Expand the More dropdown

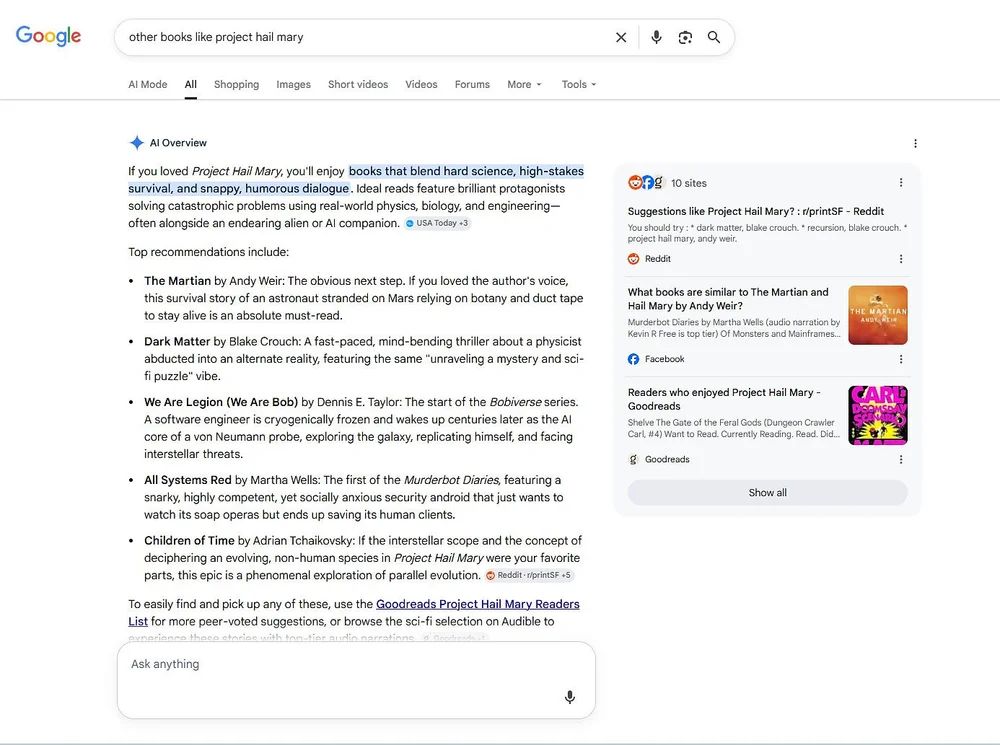coord(524,84)
